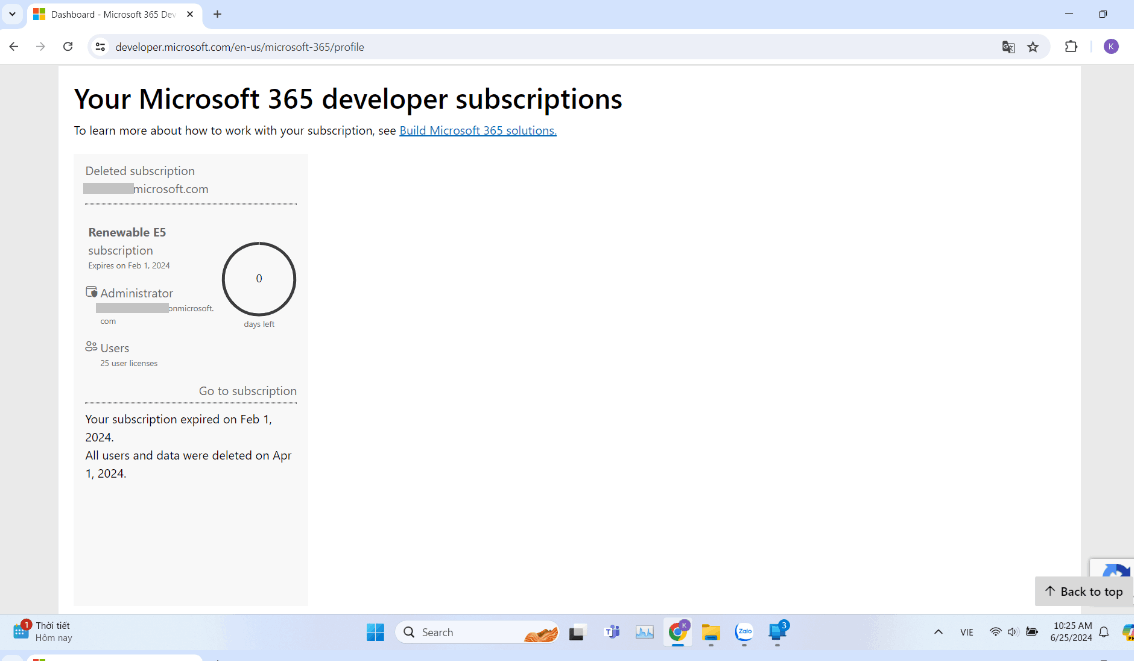Open clock showing 10:25 AM
Viewport: 1134px width, 661px height.
click(1072, 631)
